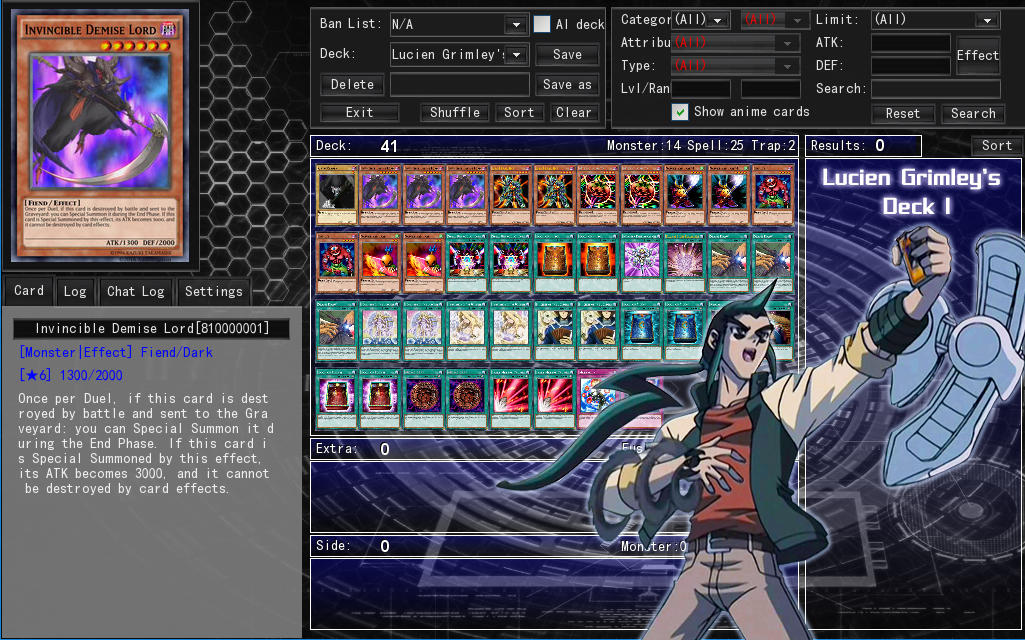Exit the deck editor
Viewport: 1025px width, 640px height.
point(360,112)
